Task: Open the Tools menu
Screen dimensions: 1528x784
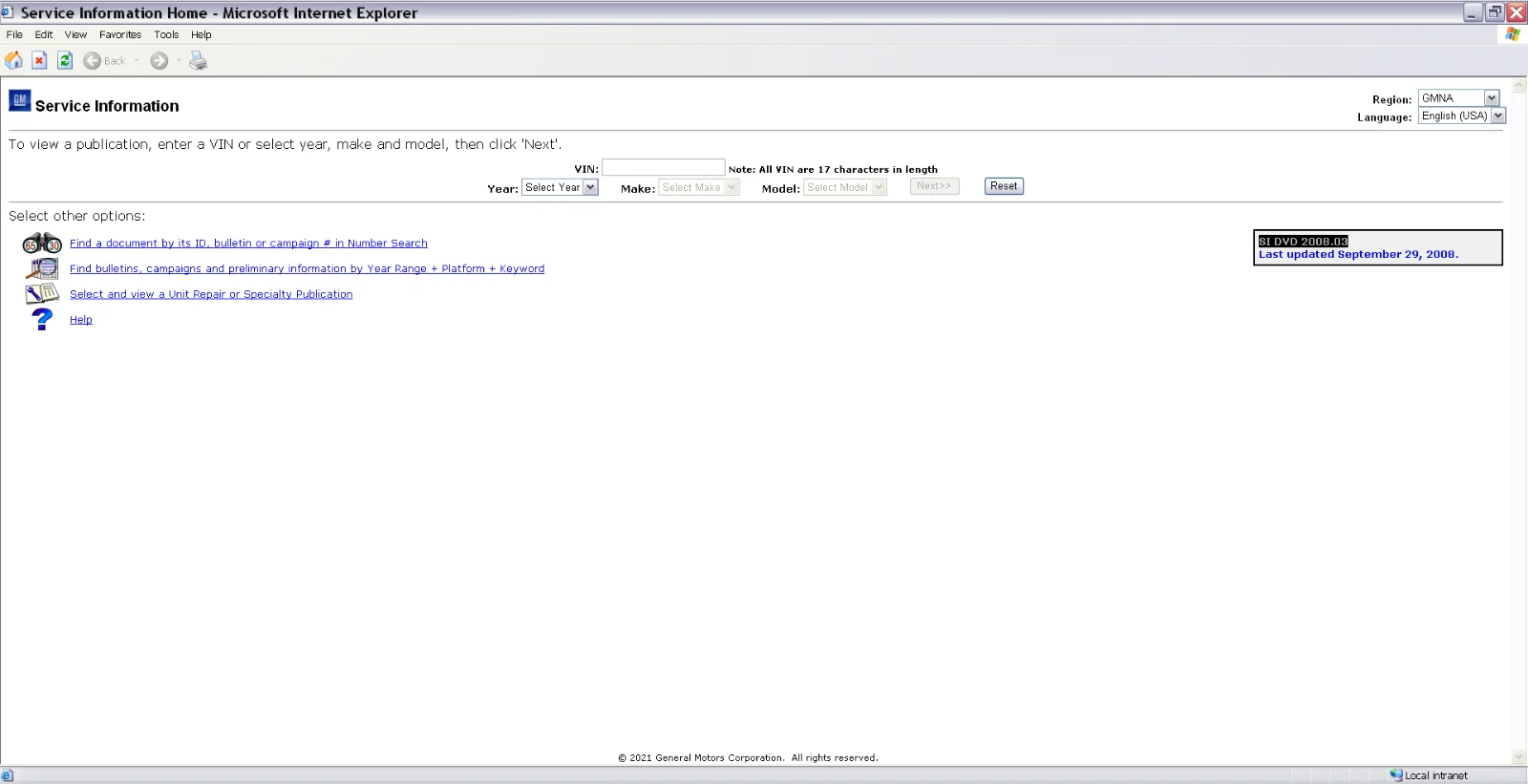Action: (x=166, y=34)
